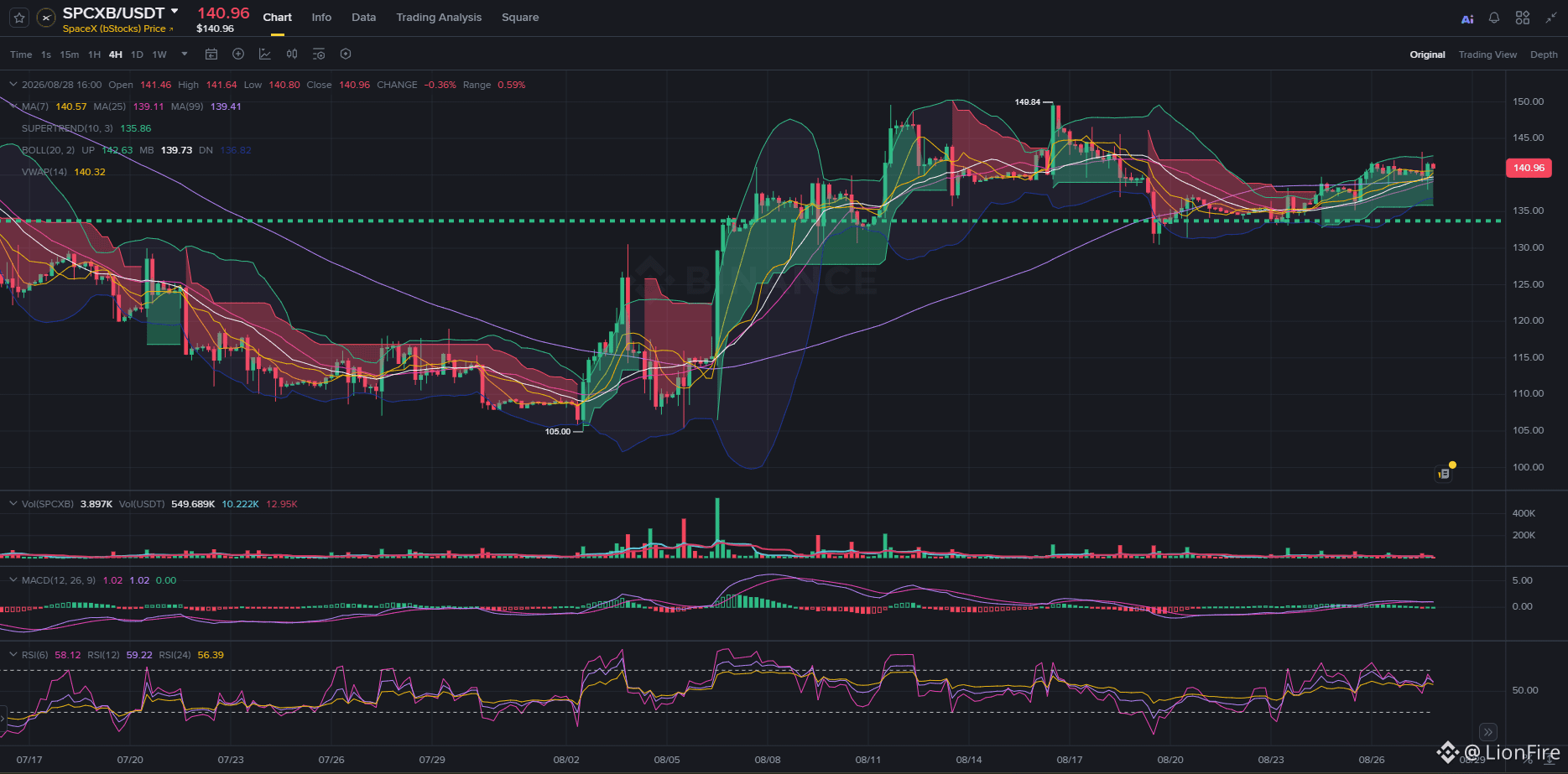Click the 400K volume axis label

coord(1524,513)
